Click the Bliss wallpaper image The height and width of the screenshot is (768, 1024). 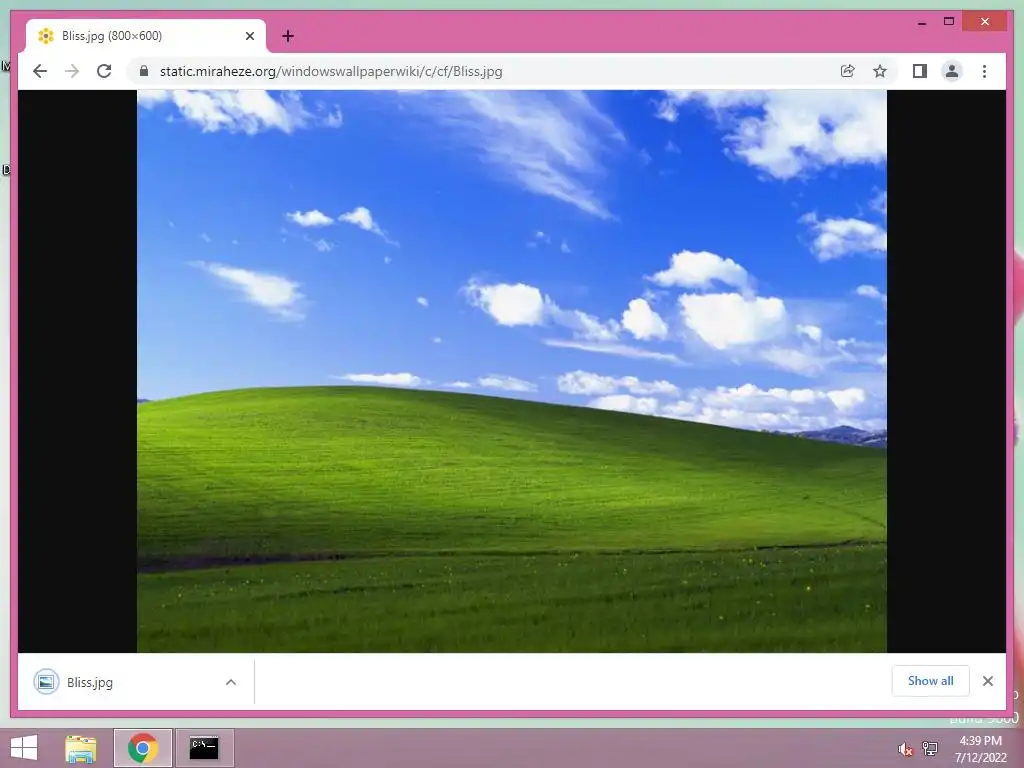(x=512, y=371)
